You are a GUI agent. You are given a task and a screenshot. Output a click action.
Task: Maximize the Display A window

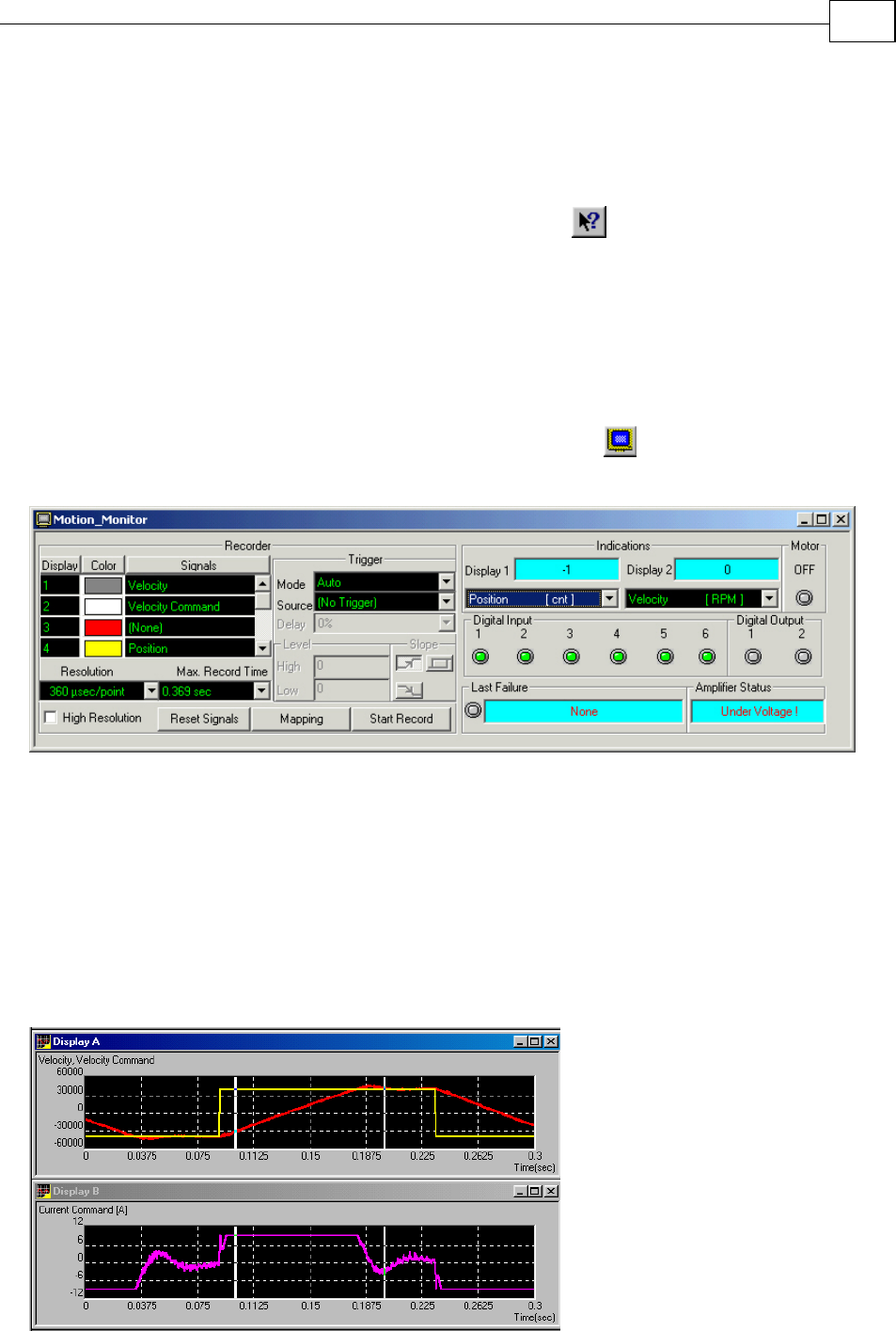535,1041
